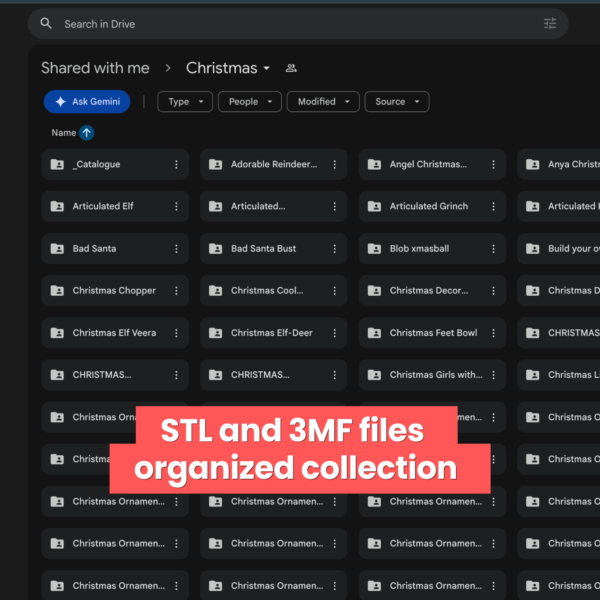Open more actions for Articulated Elf

click(176, 207)
